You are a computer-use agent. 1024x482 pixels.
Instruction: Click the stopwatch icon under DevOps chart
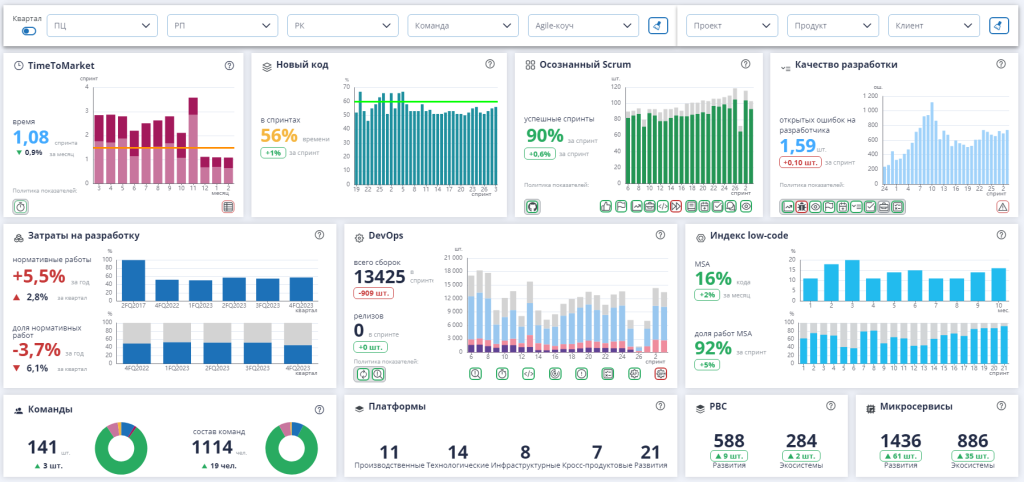pos(502,374)
